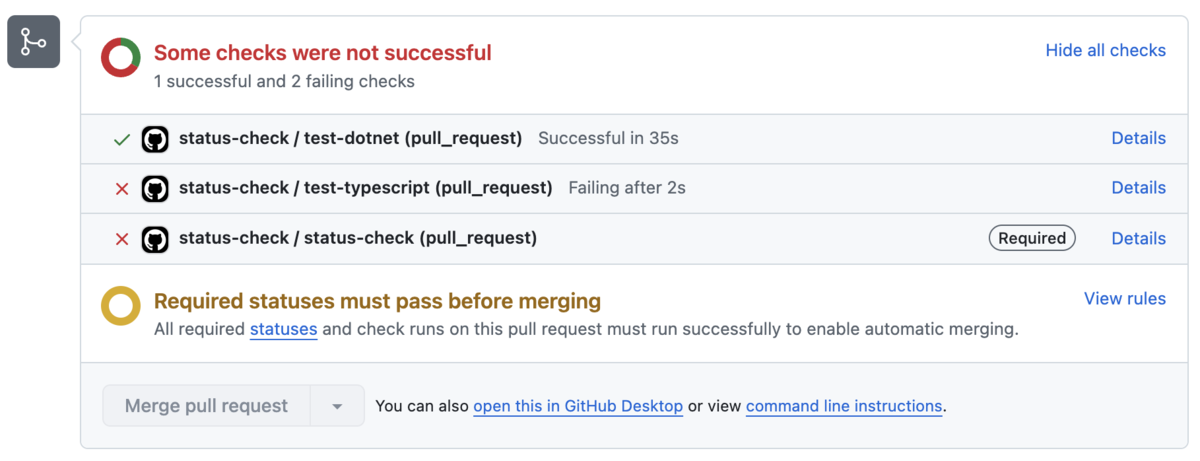Collapse list with Hide all checks
This screenshot has width=1200, height=461.
tap(1105, 50)
